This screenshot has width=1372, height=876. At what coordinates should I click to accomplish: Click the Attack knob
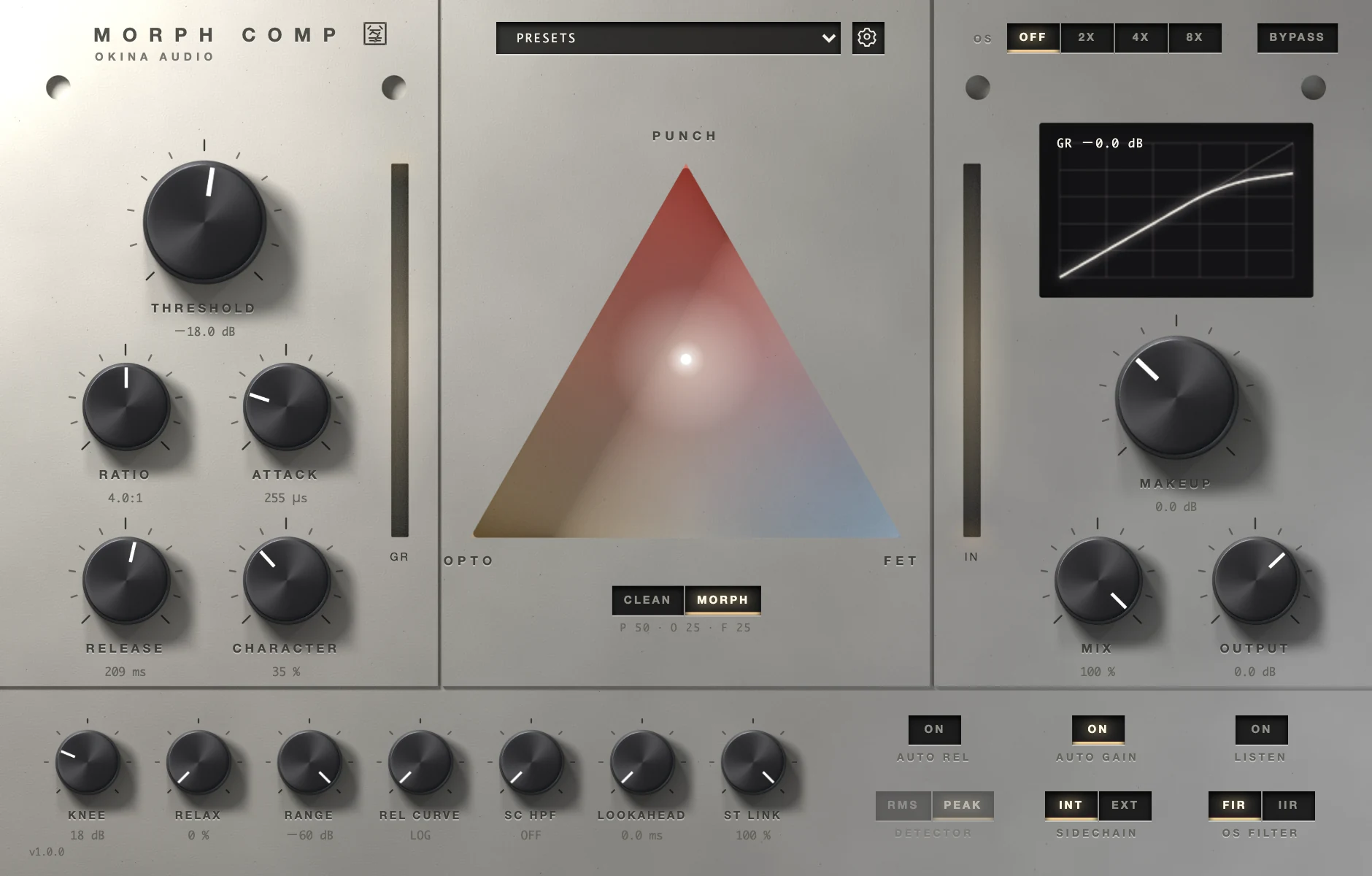(x=287, y=407)
